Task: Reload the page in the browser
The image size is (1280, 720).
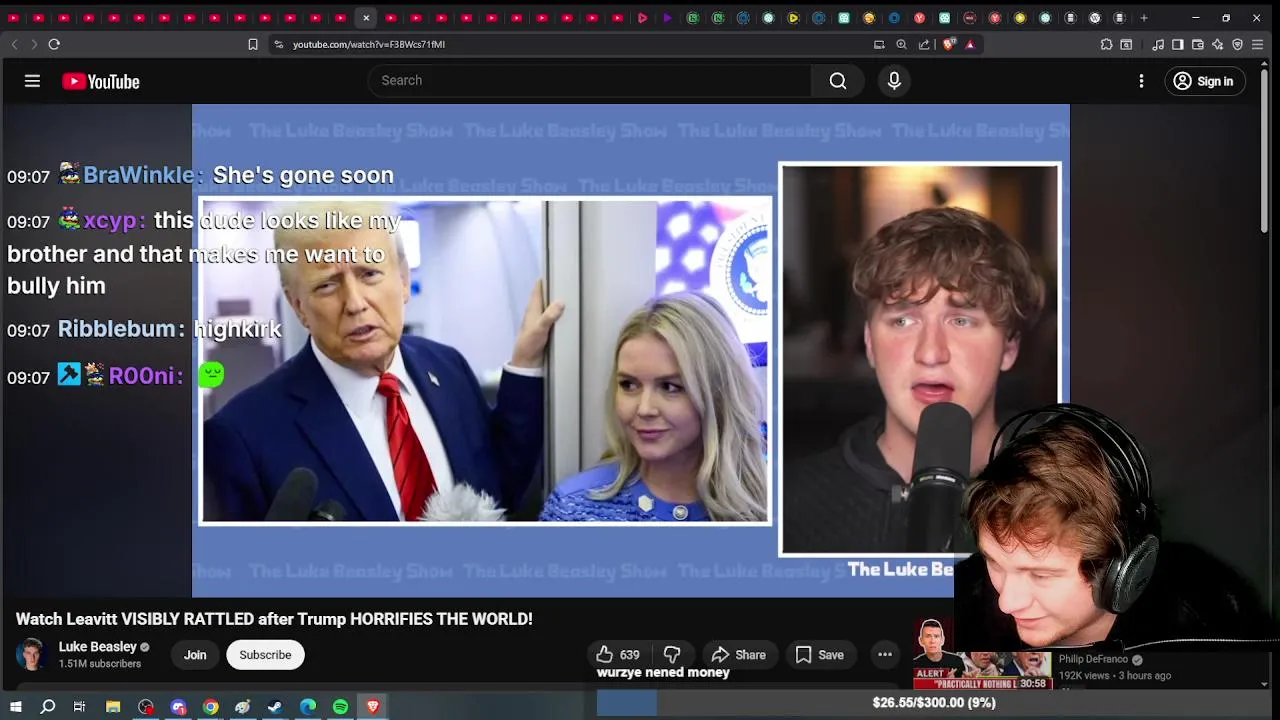Action: pos(54,44)
